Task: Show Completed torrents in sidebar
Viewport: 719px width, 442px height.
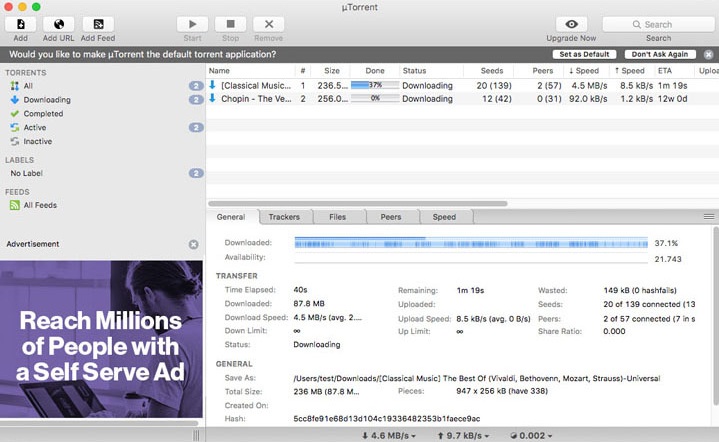Action: 103,113
